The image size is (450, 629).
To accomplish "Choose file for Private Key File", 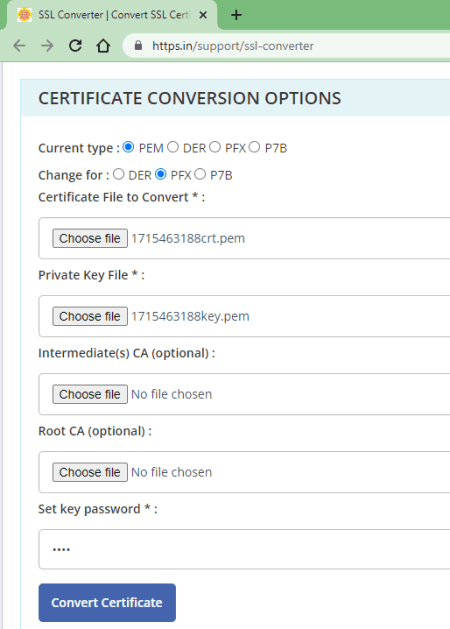I will [90, 316].
